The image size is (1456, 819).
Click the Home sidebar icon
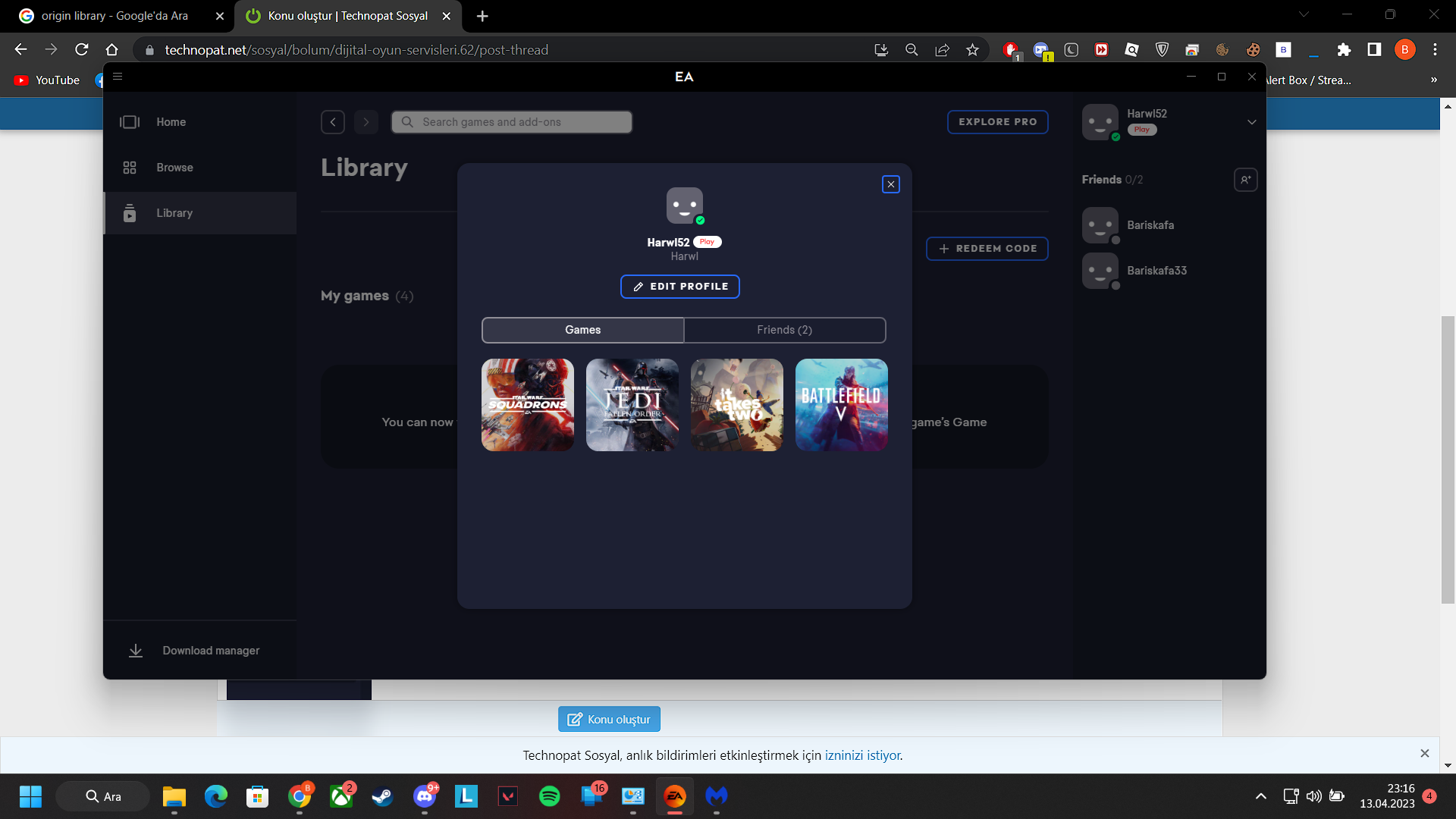pos(130,122)
